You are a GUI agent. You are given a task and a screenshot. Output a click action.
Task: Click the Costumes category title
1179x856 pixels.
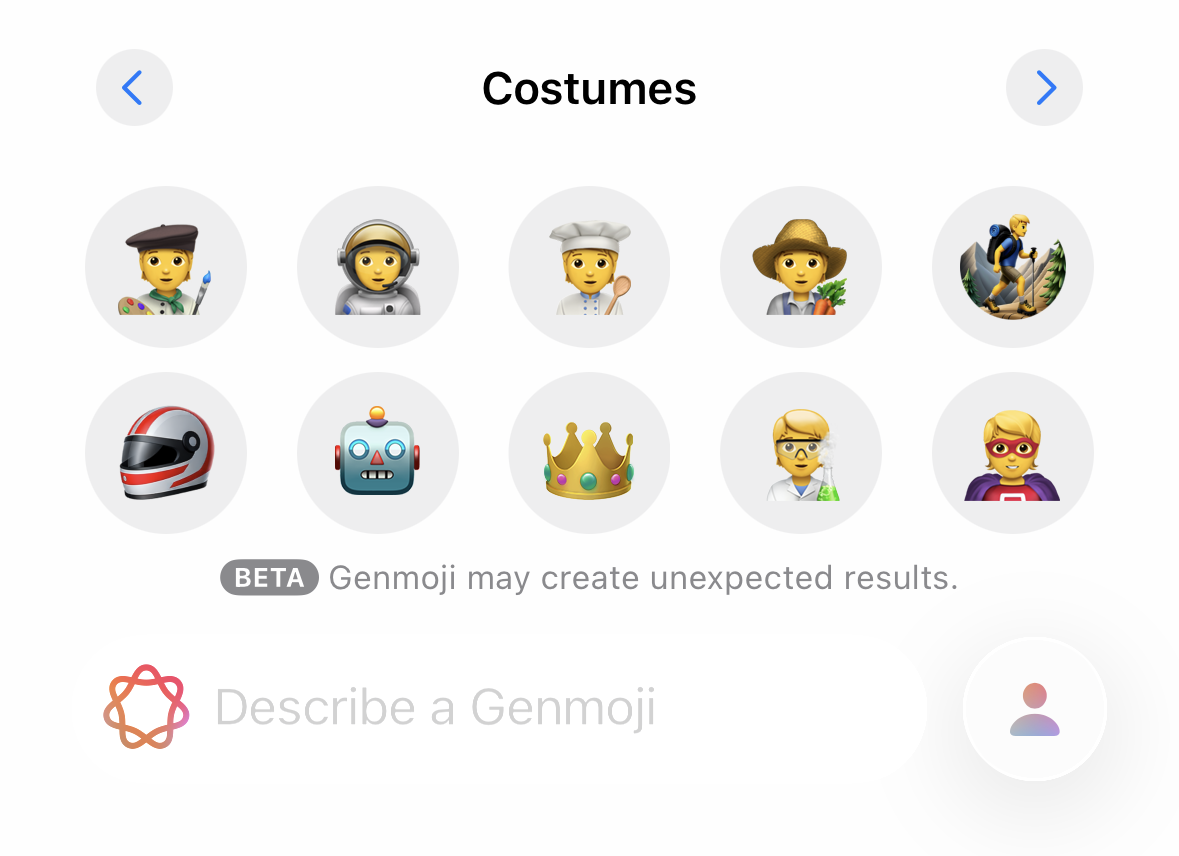point(590,89)
